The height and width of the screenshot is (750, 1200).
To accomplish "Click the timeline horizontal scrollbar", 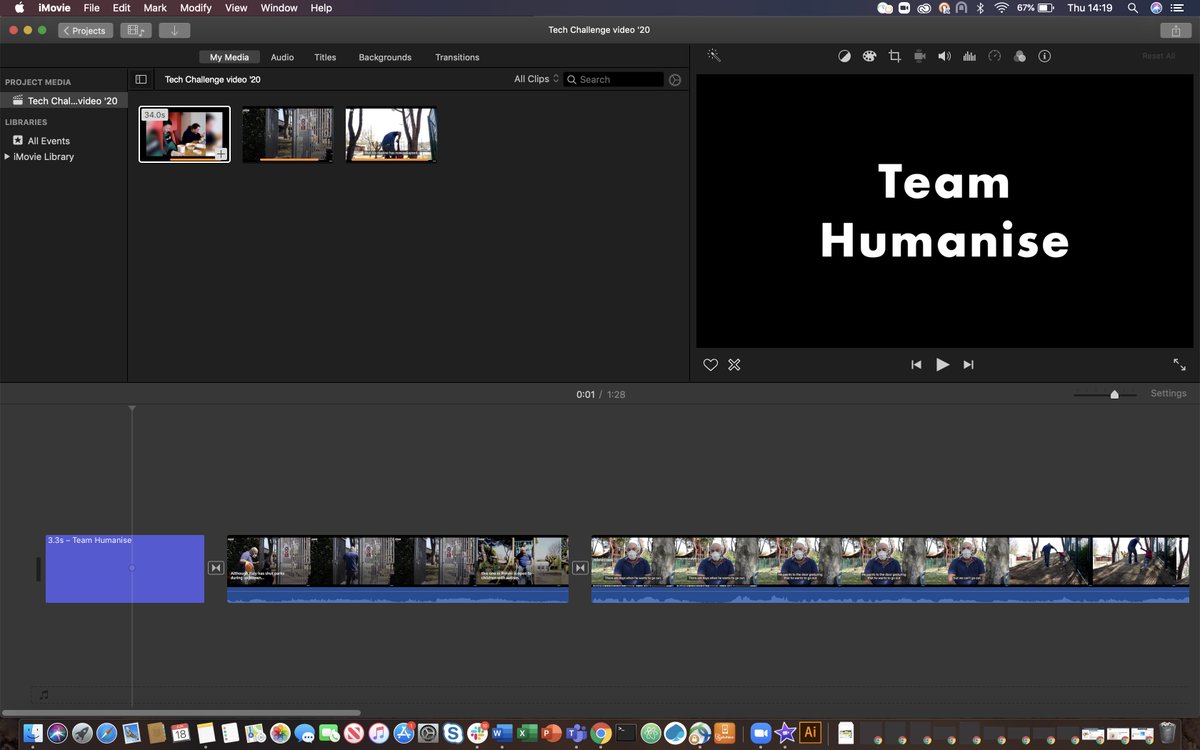I will [x=181, y=713].
